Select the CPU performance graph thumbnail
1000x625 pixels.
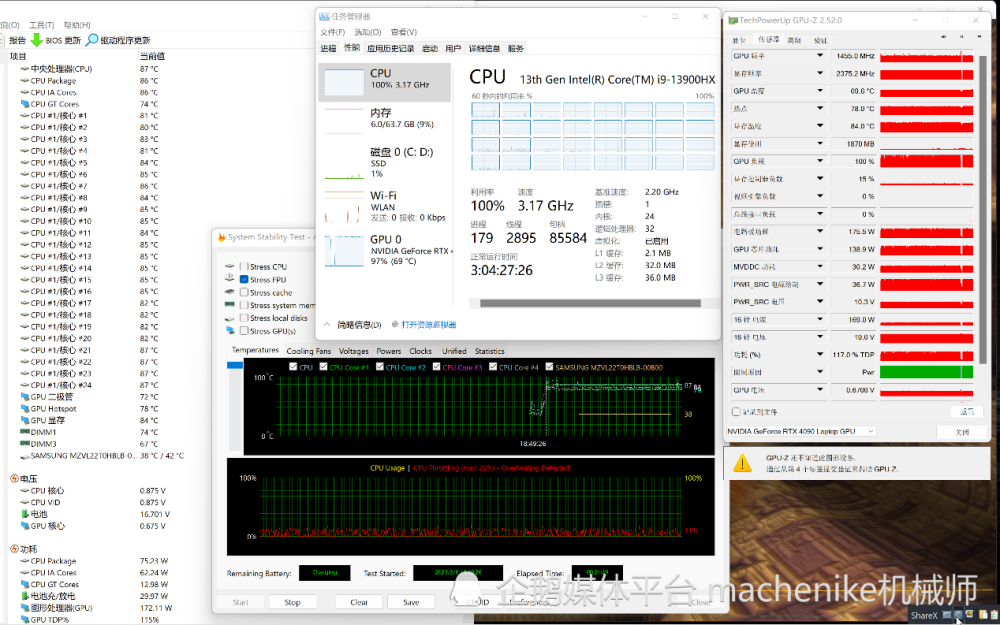pyautogui.click(x=344, y=82)
